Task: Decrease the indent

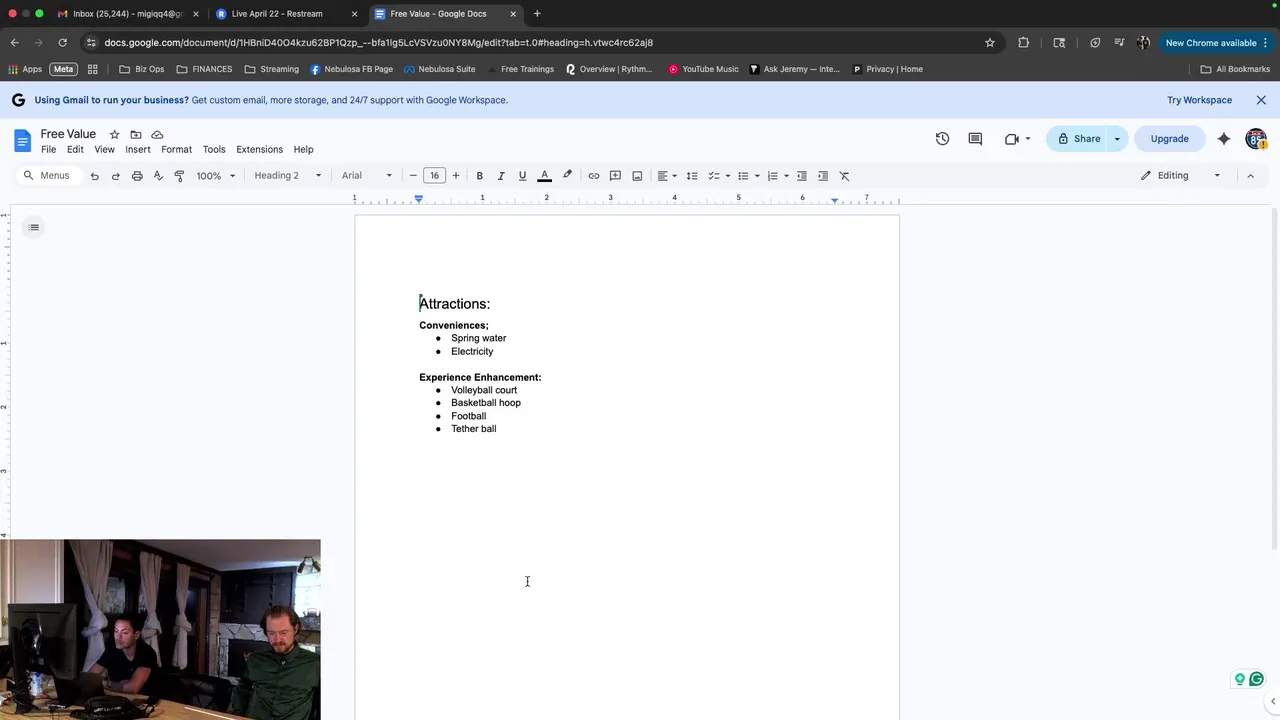Action: point(802,176)
